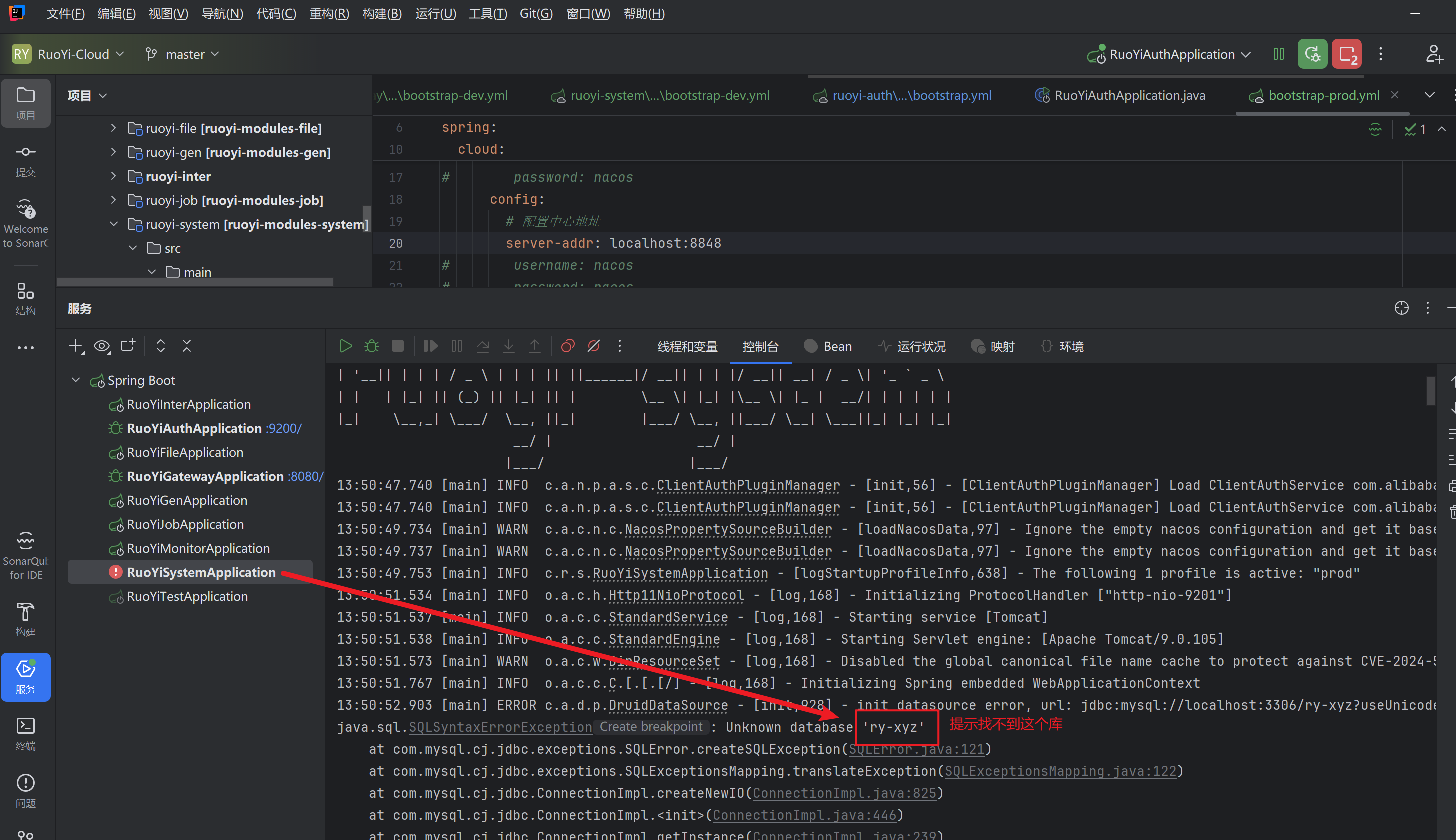This screenshot has height=840, width=1456.
Task: Click the SQLSyntaxErrorException link in console
Action: point(500,727)
